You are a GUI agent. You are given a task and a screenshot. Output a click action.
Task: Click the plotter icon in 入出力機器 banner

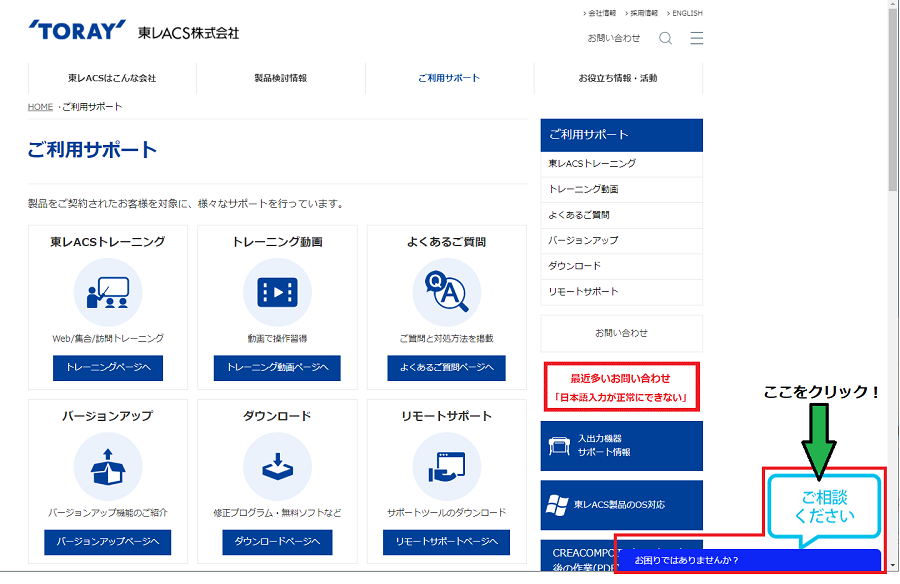point(559,446)
